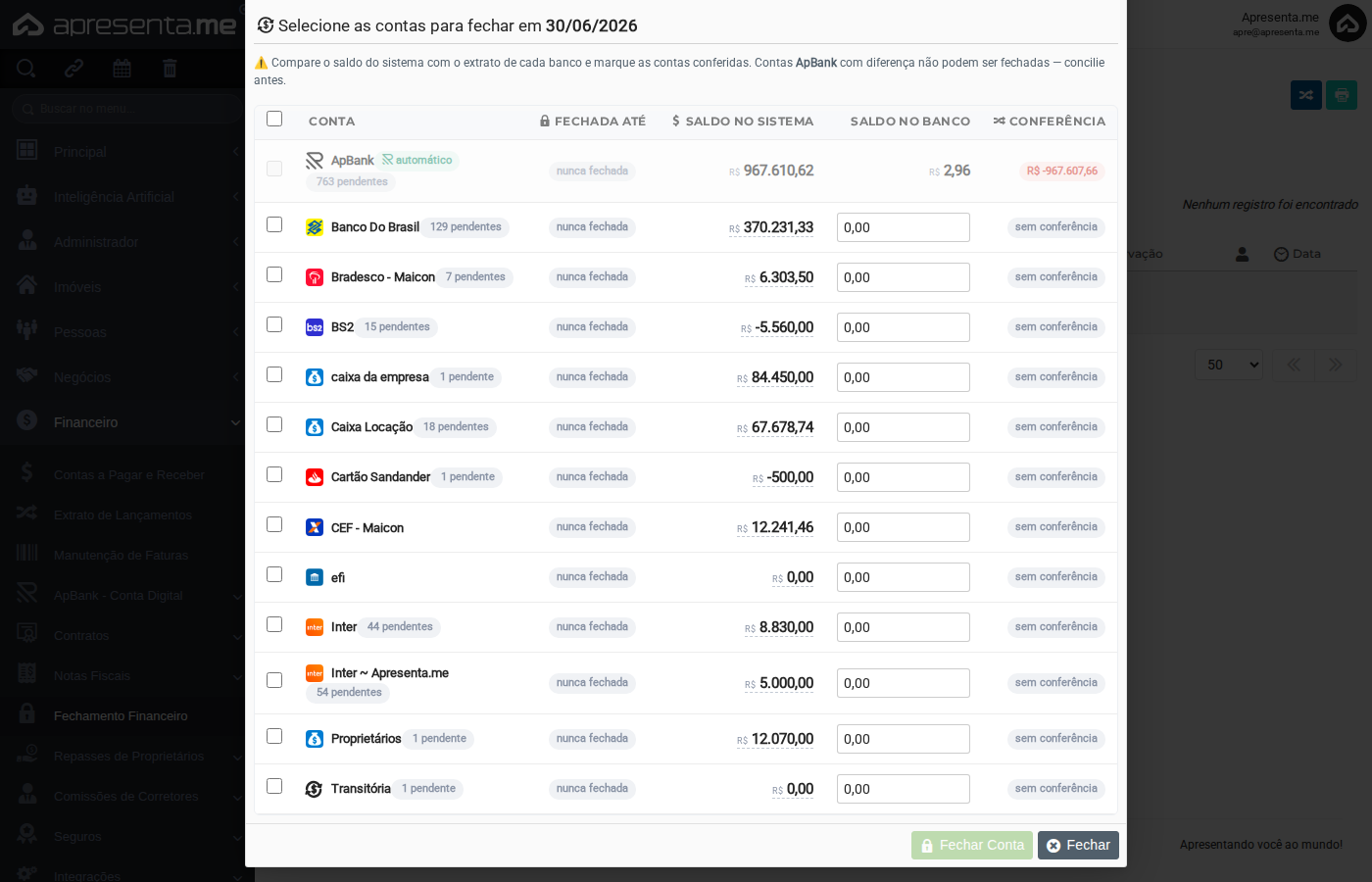
Task: Tick the checkbox for Caixa Locação
Action: tap(274, 424)
